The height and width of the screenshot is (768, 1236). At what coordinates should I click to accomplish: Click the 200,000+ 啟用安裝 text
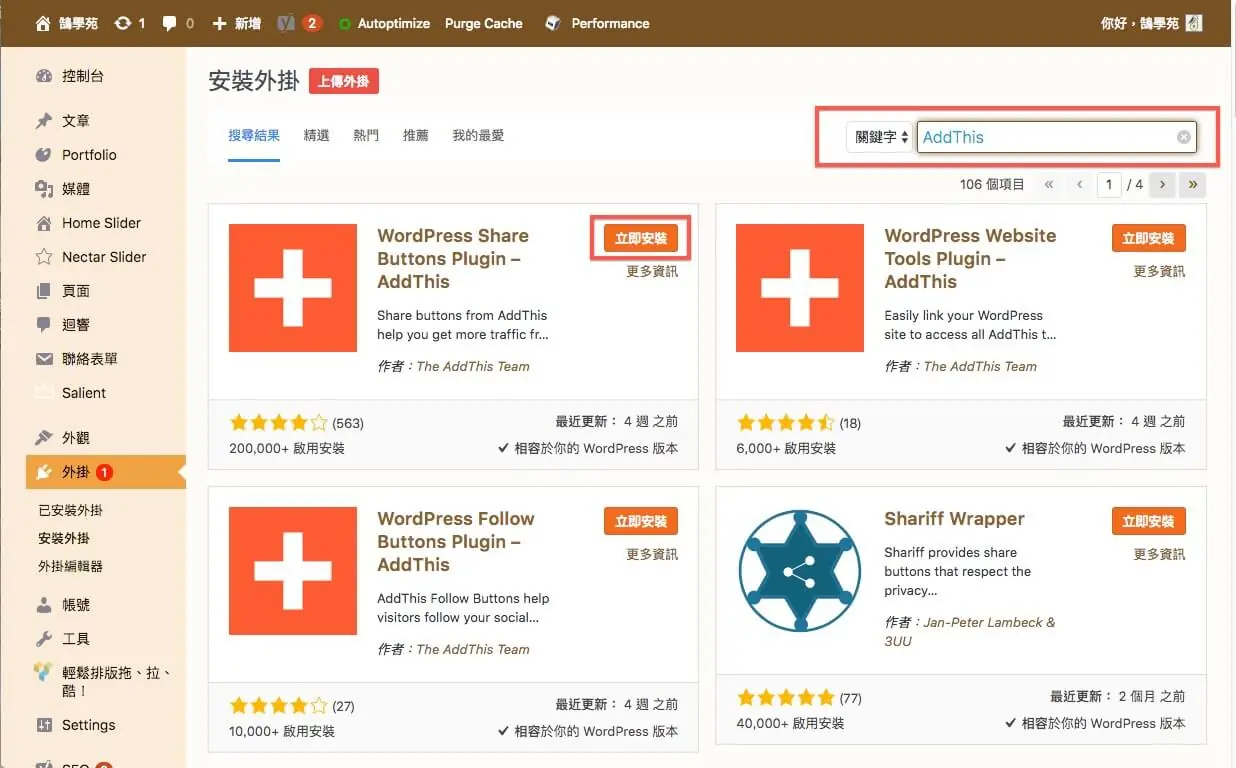(287, 448)
